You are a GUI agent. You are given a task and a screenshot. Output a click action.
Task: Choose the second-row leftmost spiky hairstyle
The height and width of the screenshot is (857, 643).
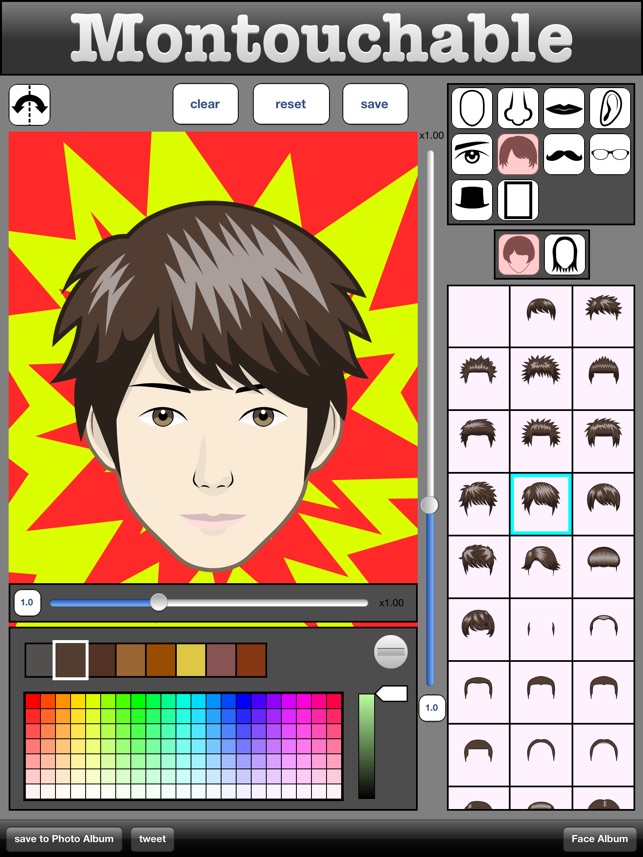[478, 379]
